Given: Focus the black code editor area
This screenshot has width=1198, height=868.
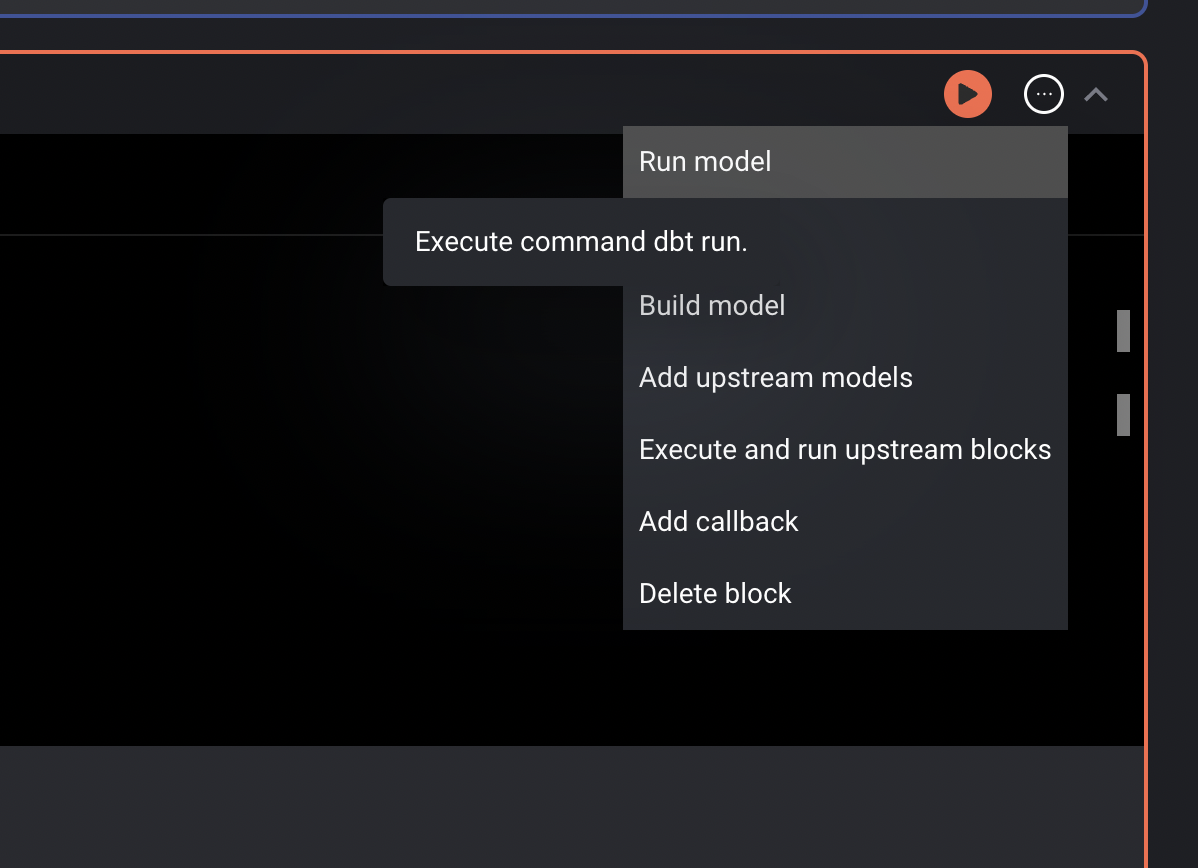Looking at the screenshot, I should click(306, 489).
